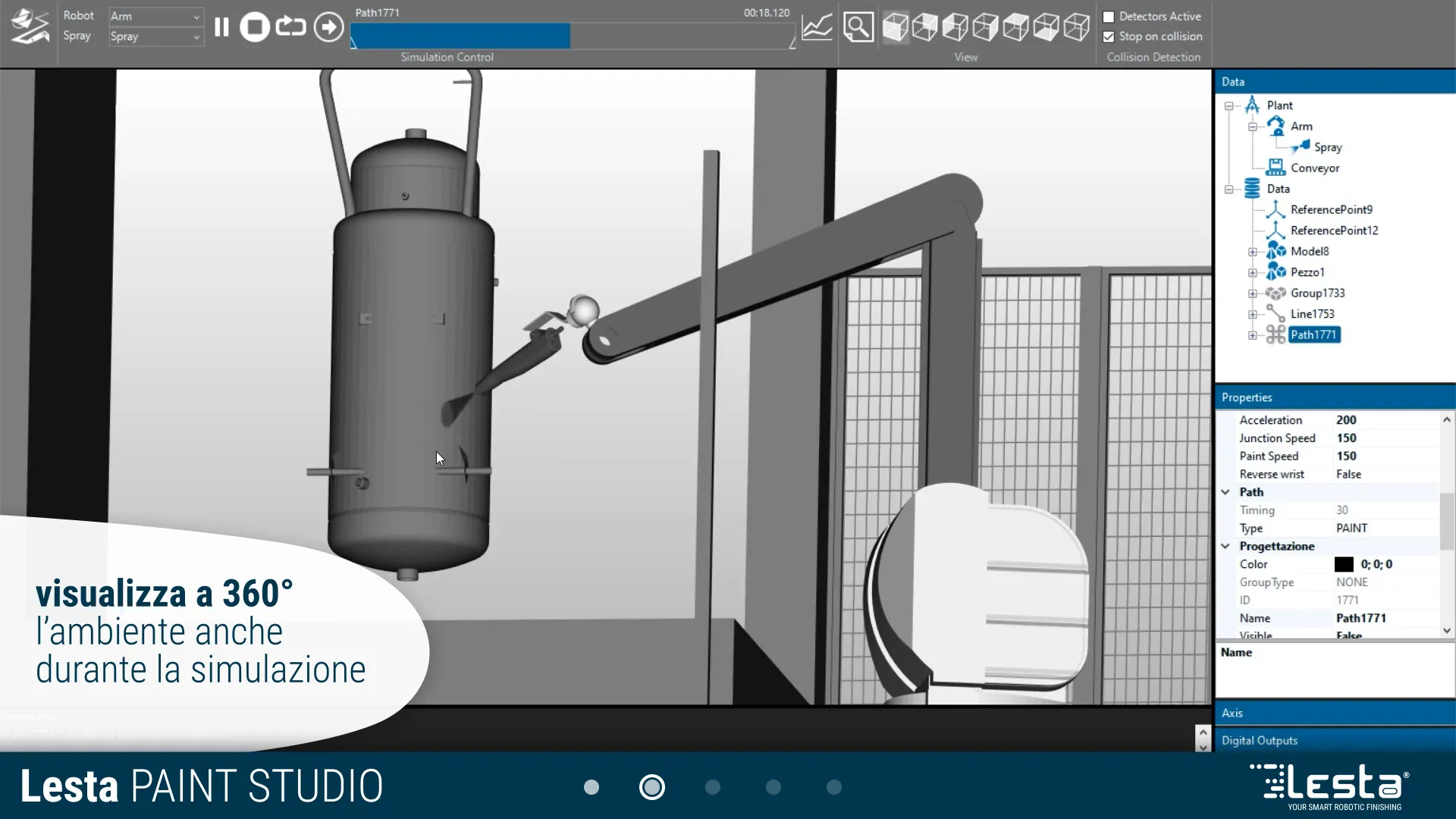Switch to the front face view cube
The width and height of the screenshot is (1456, 819).
[896, 27]
